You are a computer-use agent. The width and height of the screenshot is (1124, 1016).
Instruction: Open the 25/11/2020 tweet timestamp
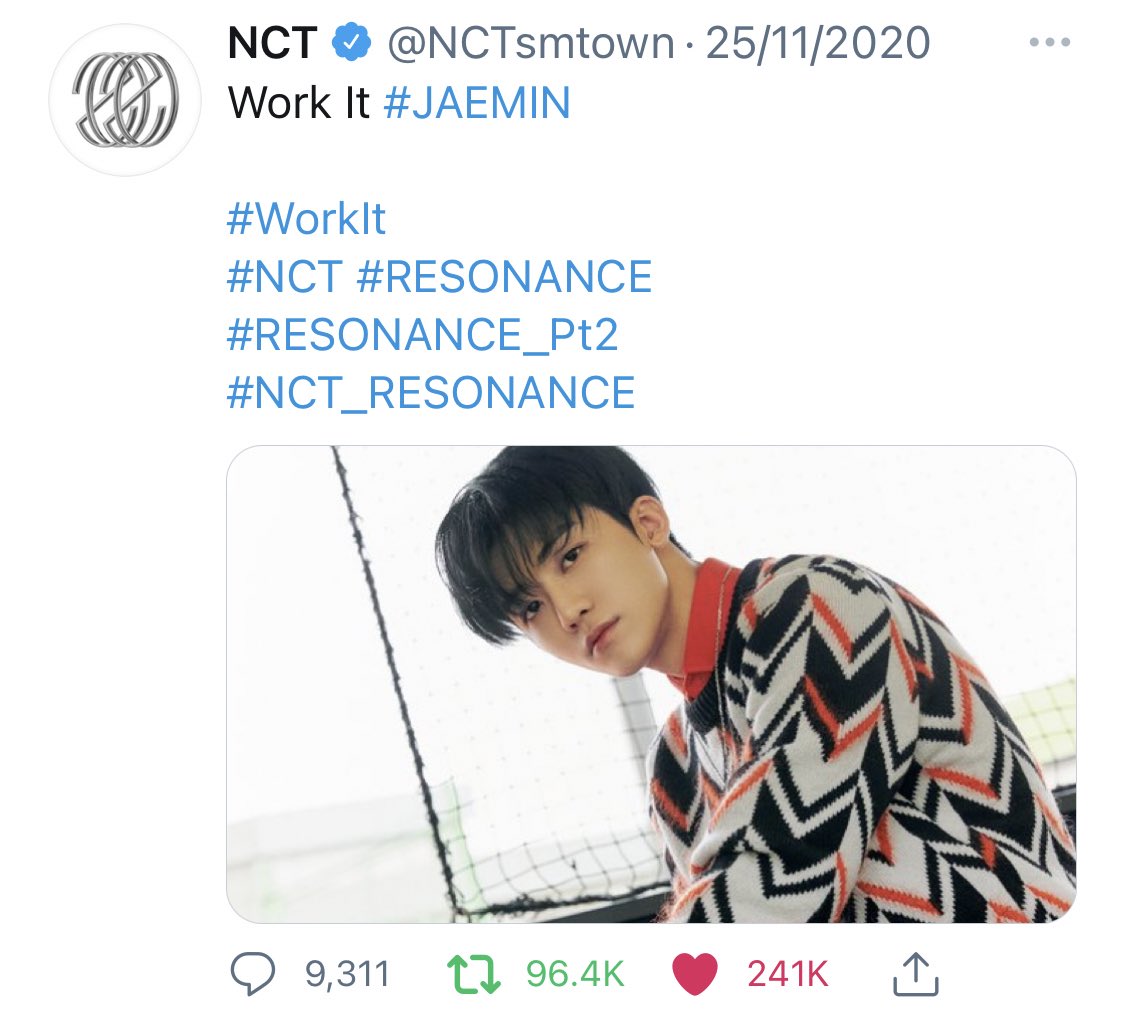click(818, 43)
